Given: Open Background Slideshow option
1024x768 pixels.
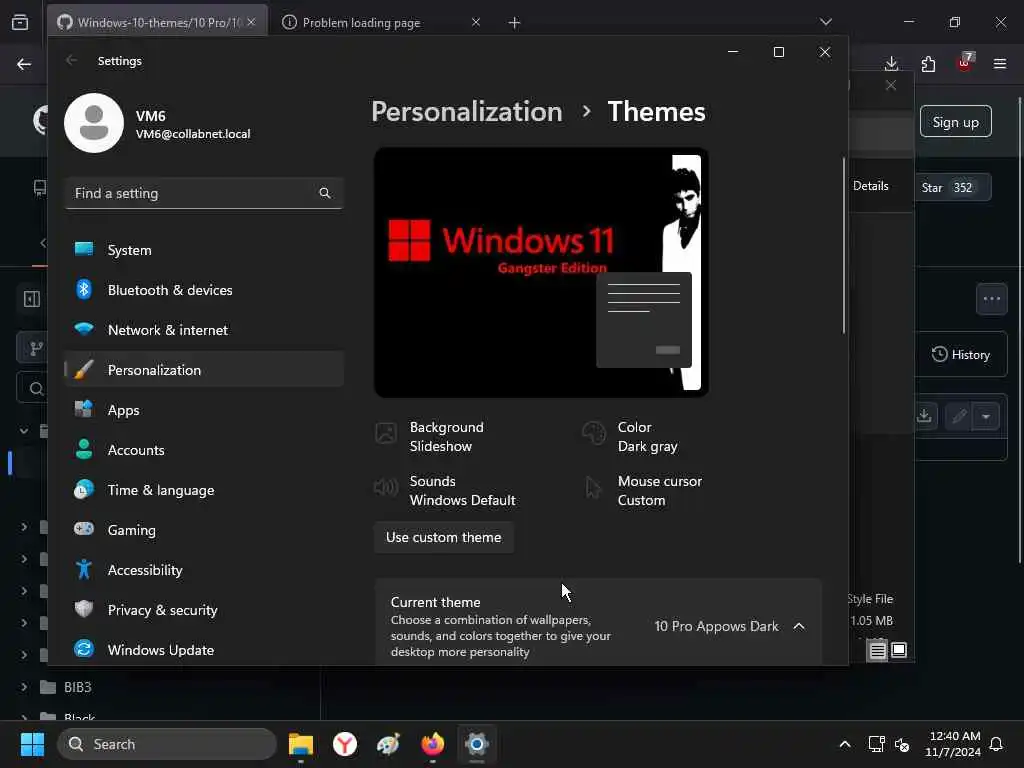Looking at the screenshot, I should click(x=431, y=436).
